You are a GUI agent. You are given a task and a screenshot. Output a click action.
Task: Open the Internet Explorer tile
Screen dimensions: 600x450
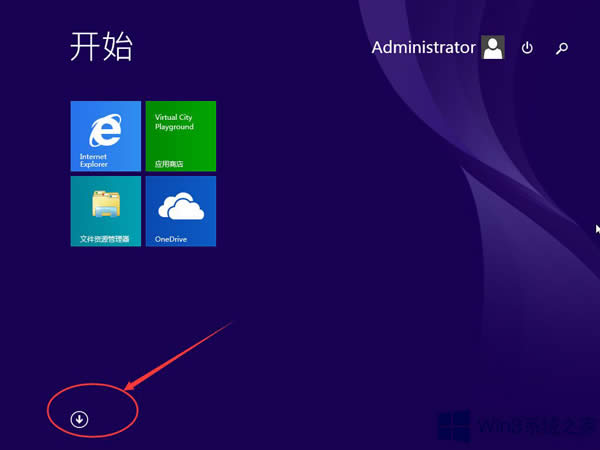coord(106,136)
